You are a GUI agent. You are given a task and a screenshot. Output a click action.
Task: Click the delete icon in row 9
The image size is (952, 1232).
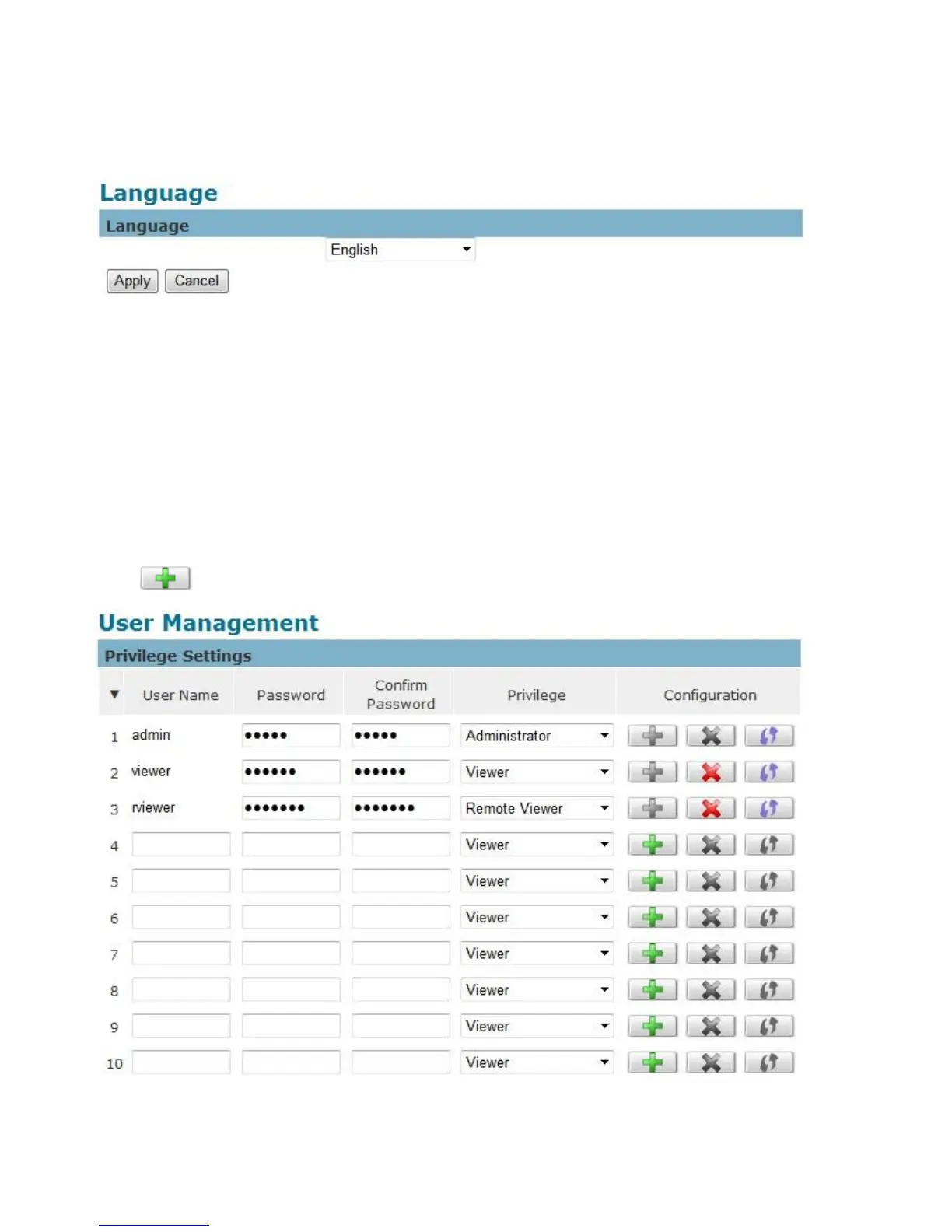(x=711, y=1026)
